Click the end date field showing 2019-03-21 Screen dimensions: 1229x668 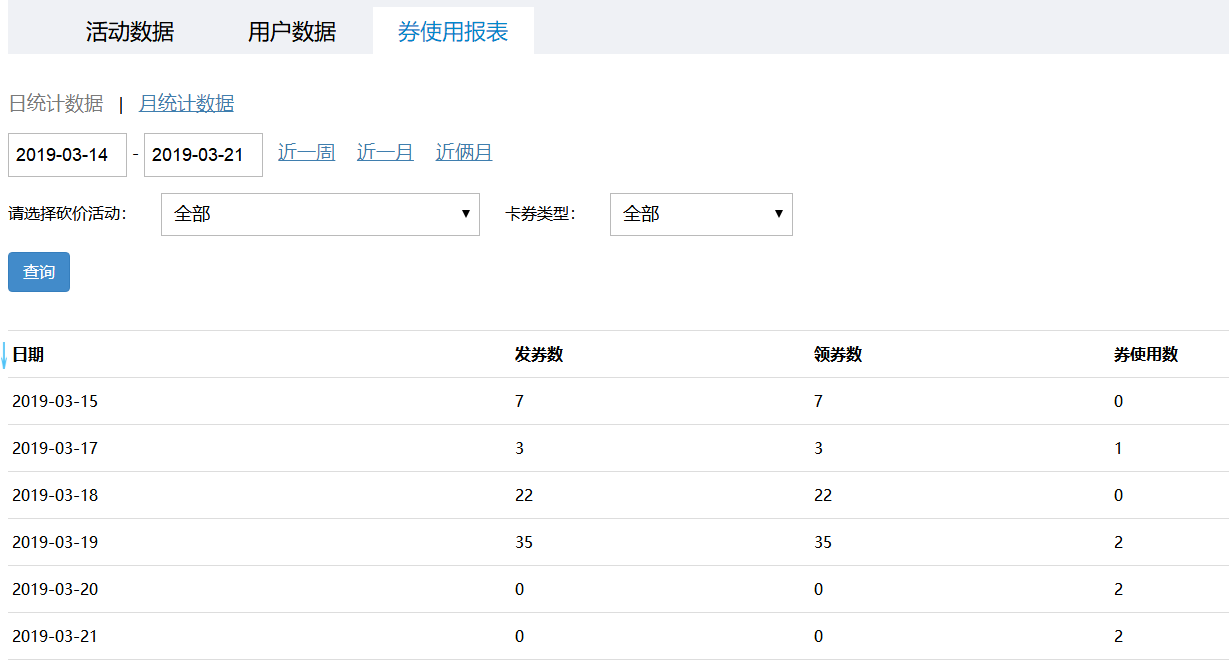tap(203, 155)
